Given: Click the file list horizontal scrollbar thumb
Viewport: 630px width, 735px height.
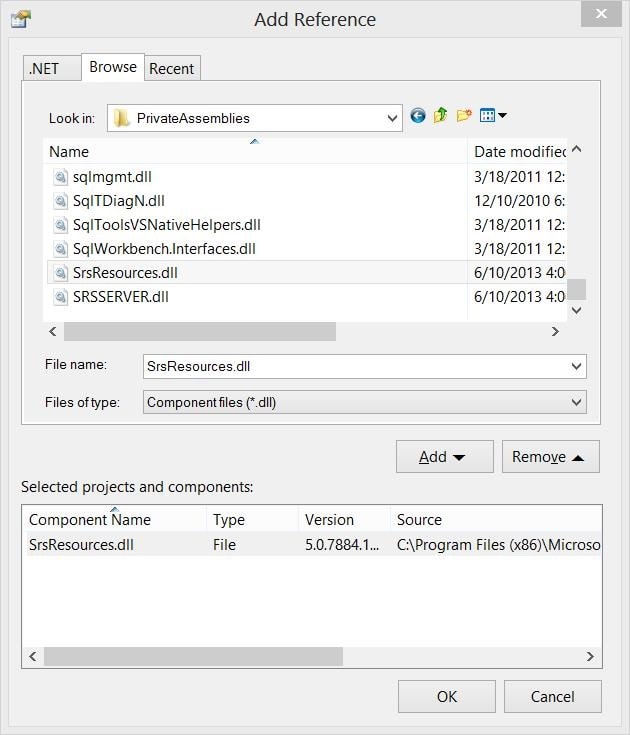Looking at the screenshot, I should tap(200, 331).
